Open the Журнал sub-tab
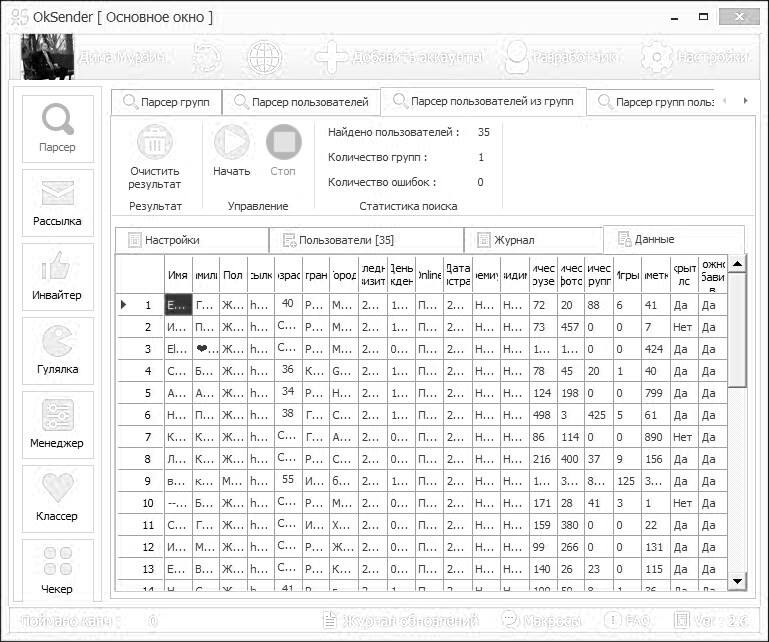The image size is (769, 642). 534,240
